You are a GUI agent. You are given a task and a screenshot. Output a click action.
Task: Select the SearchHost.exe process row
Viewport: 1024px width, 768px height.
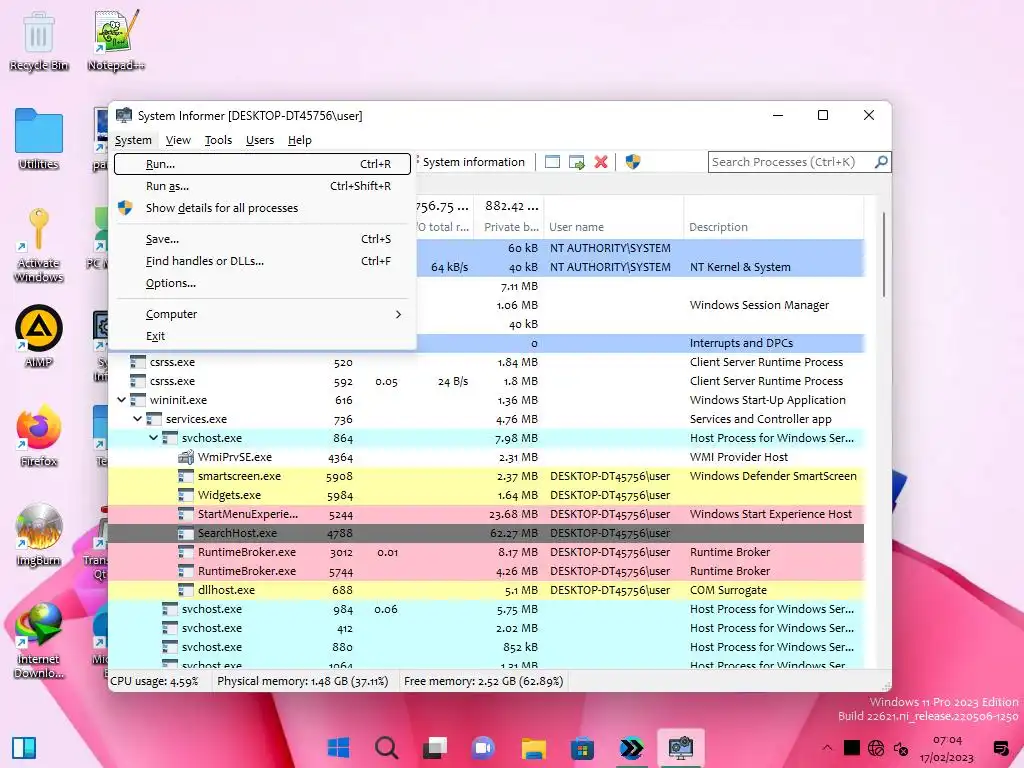tap(486, 533)
